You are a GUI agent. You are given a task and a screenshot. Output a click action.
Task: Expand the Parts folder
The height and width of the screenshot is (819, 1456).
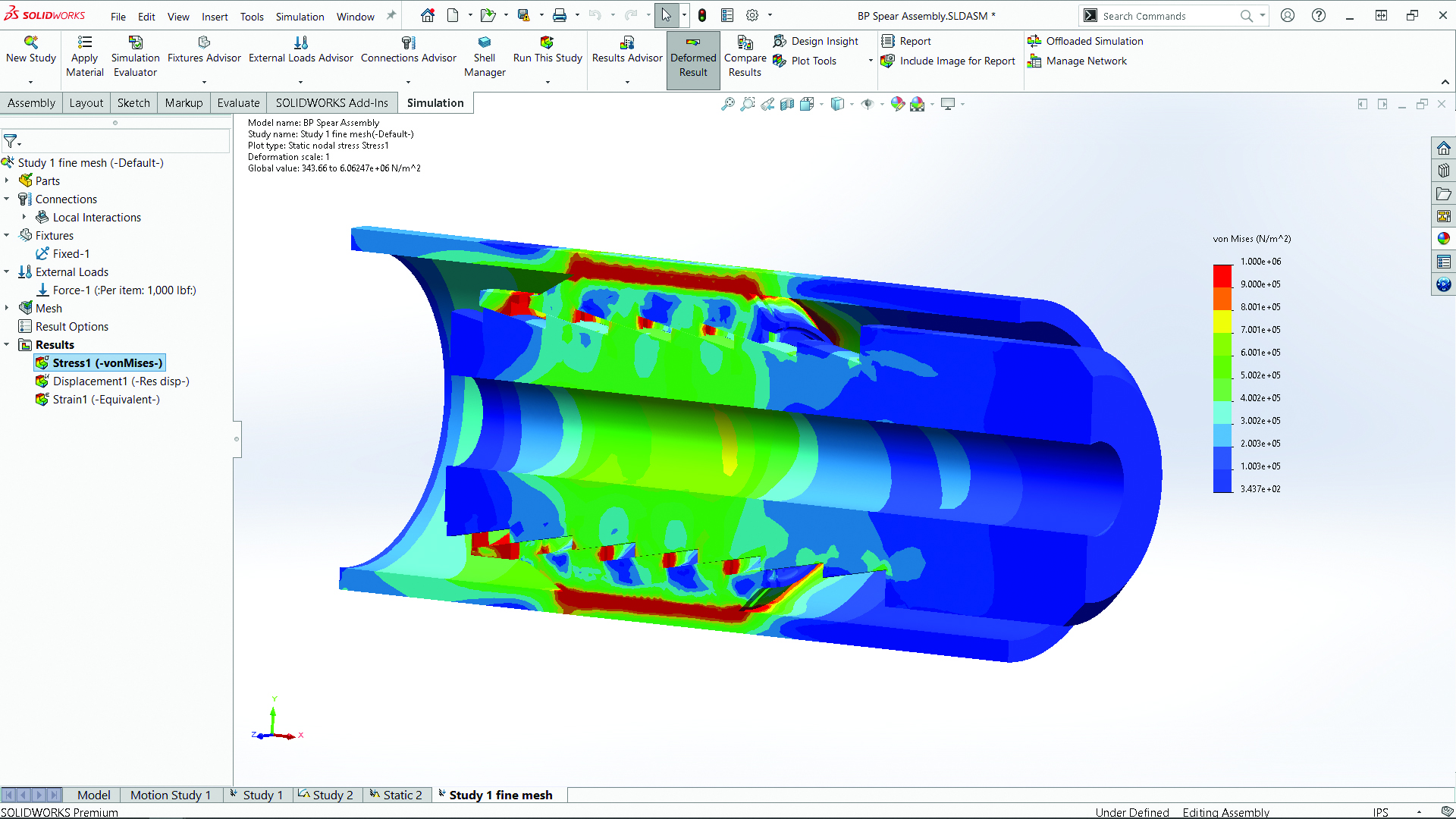coord(7,180)
